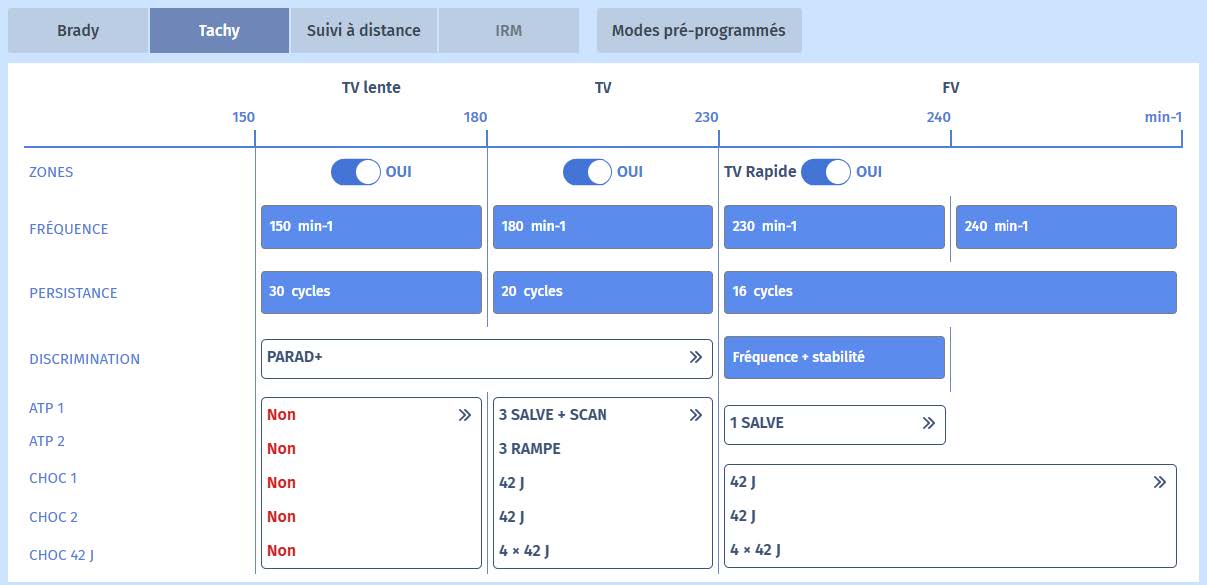Click the 230 min-1 frequency field
This screenshot has height=585, width=1207.
coord(834,227)
